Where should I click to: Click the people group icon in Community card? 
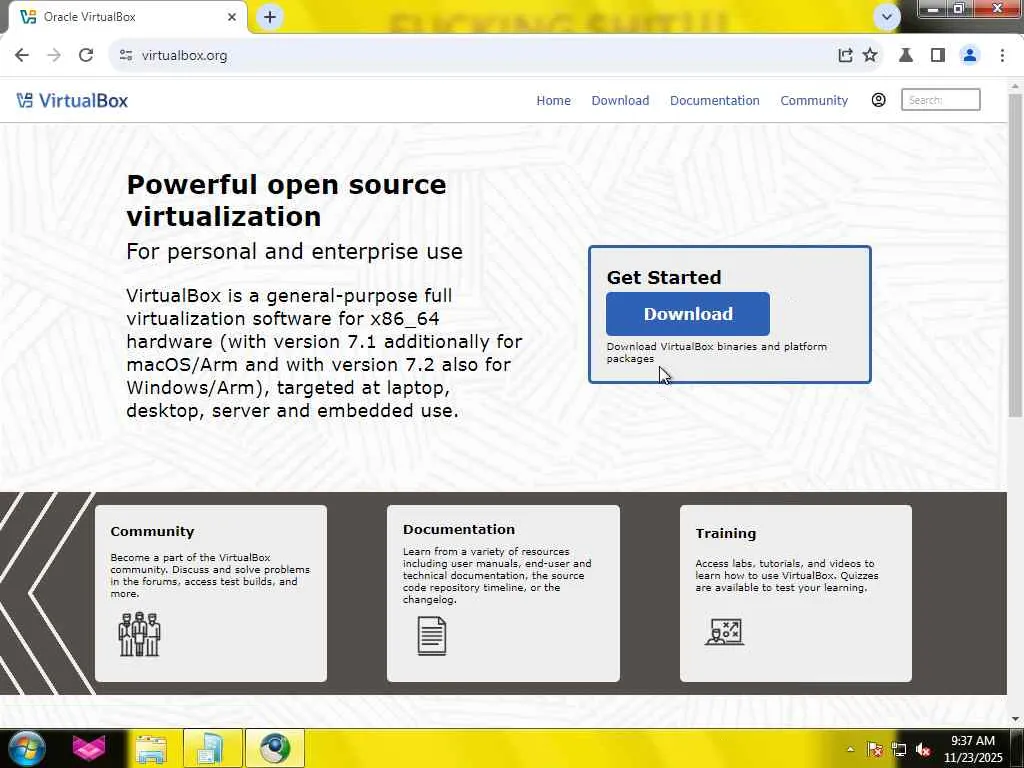[x=139, y=633]
